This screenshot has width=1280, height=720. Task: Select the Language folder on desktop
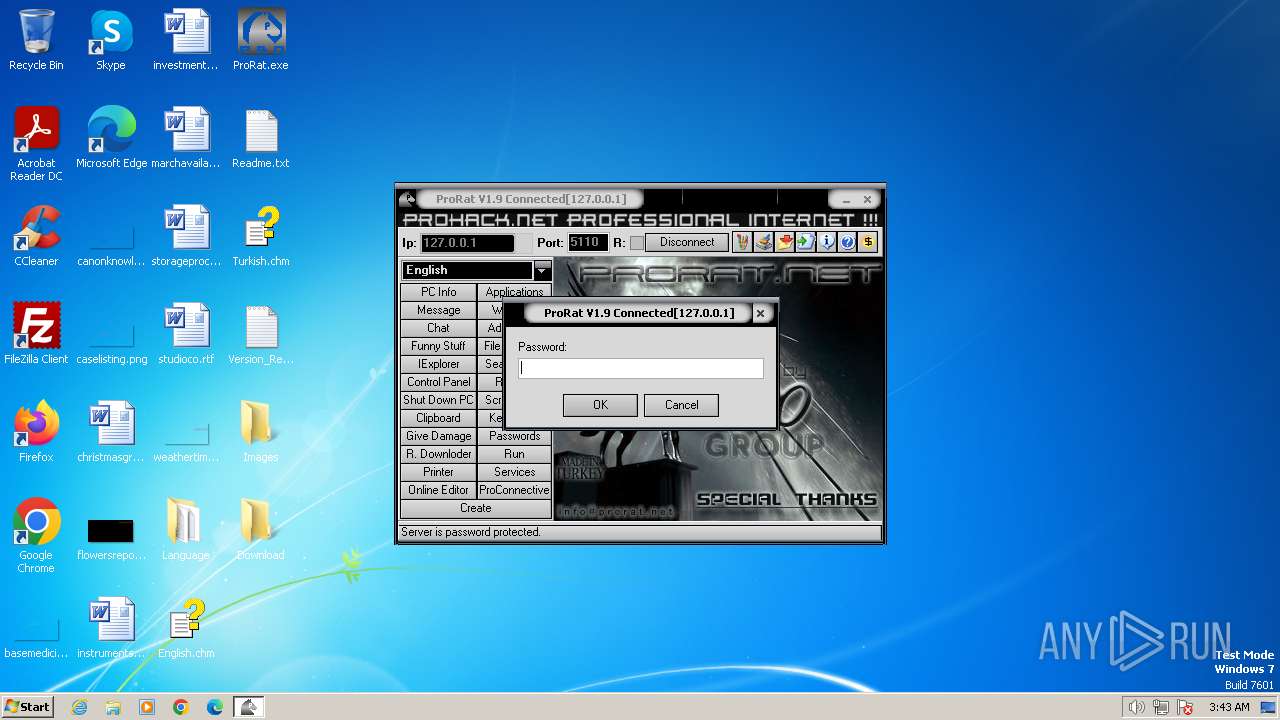[186, 530]
